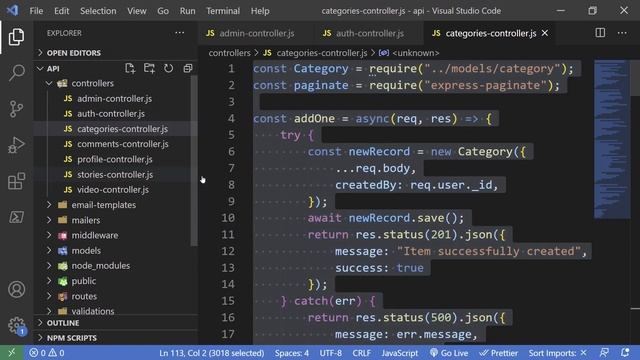The width and height of the screenshot is (640, 360).
Task: Click the controllers breadcrumb
Action: coord(229,53)
